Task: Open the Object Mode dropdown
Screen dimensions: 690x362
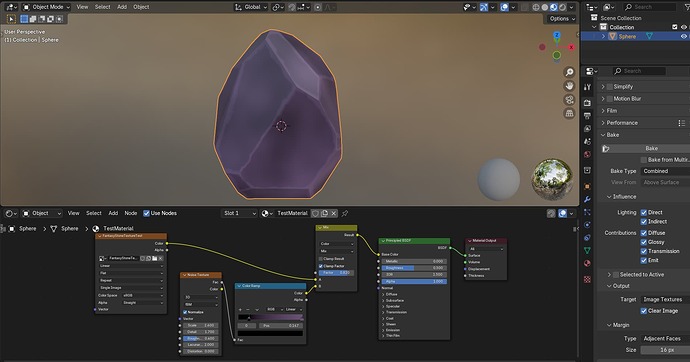Action: coord(46,7)
